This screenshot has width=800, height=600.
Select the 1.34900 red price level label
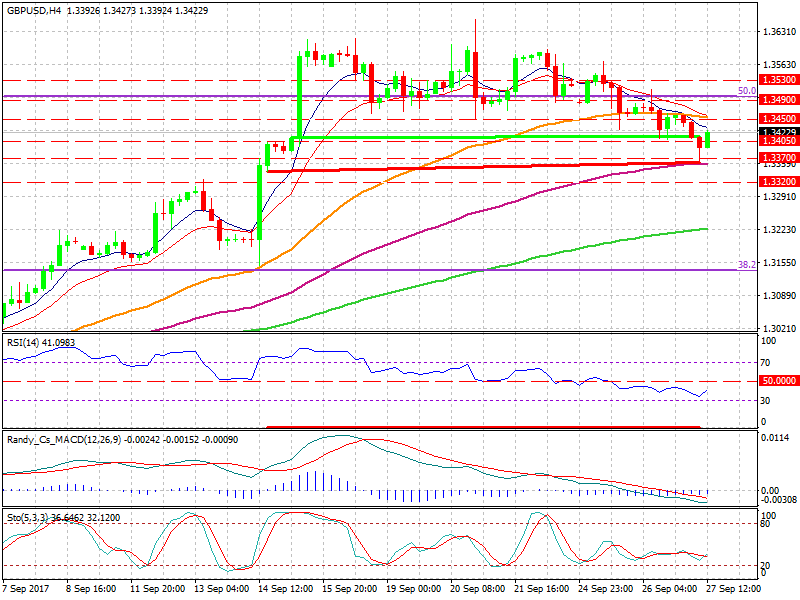click(x=778, y=100)
